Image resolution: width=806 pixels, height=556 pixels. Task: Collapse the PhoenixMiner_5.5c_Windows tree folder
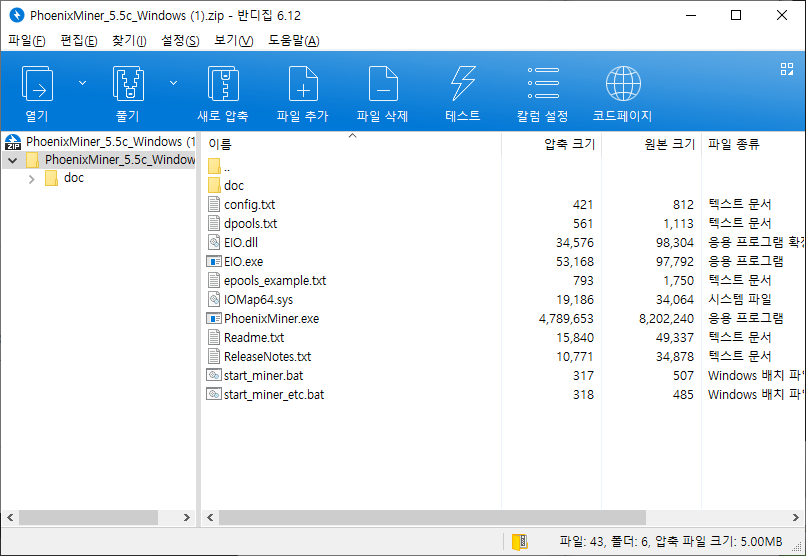pyautogui.click(x=13, y=160)
